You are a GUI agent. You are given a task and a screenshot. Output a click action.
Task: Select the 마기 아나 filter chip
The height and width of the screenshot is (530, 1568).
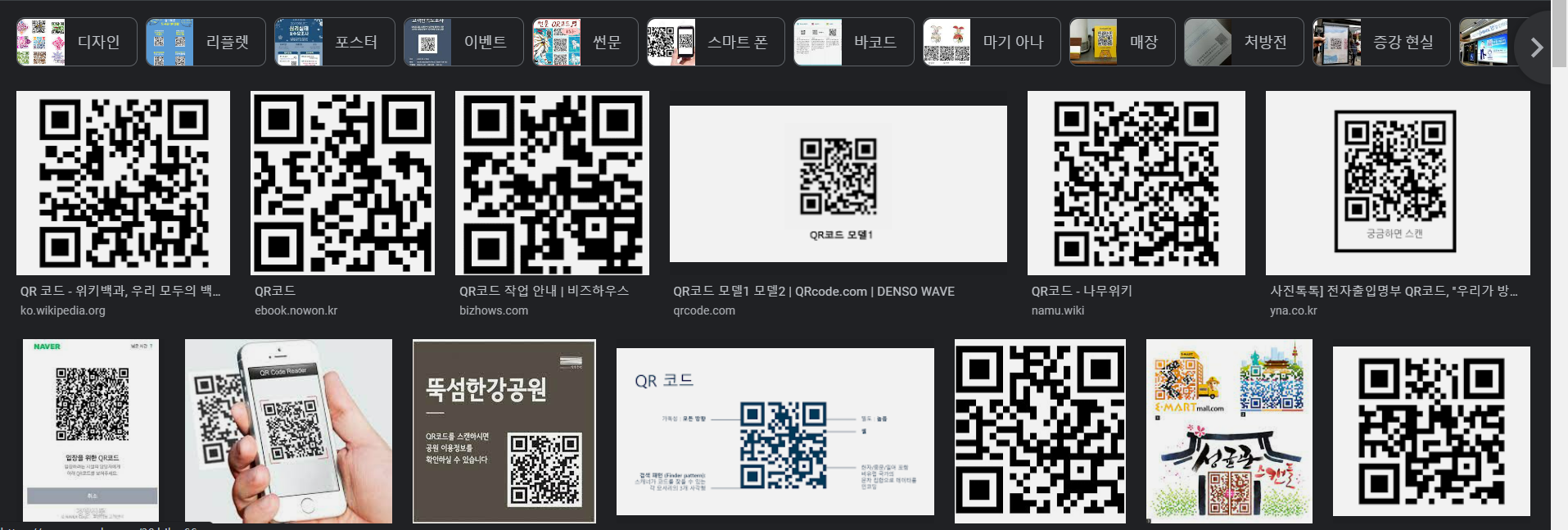(992, 42)
